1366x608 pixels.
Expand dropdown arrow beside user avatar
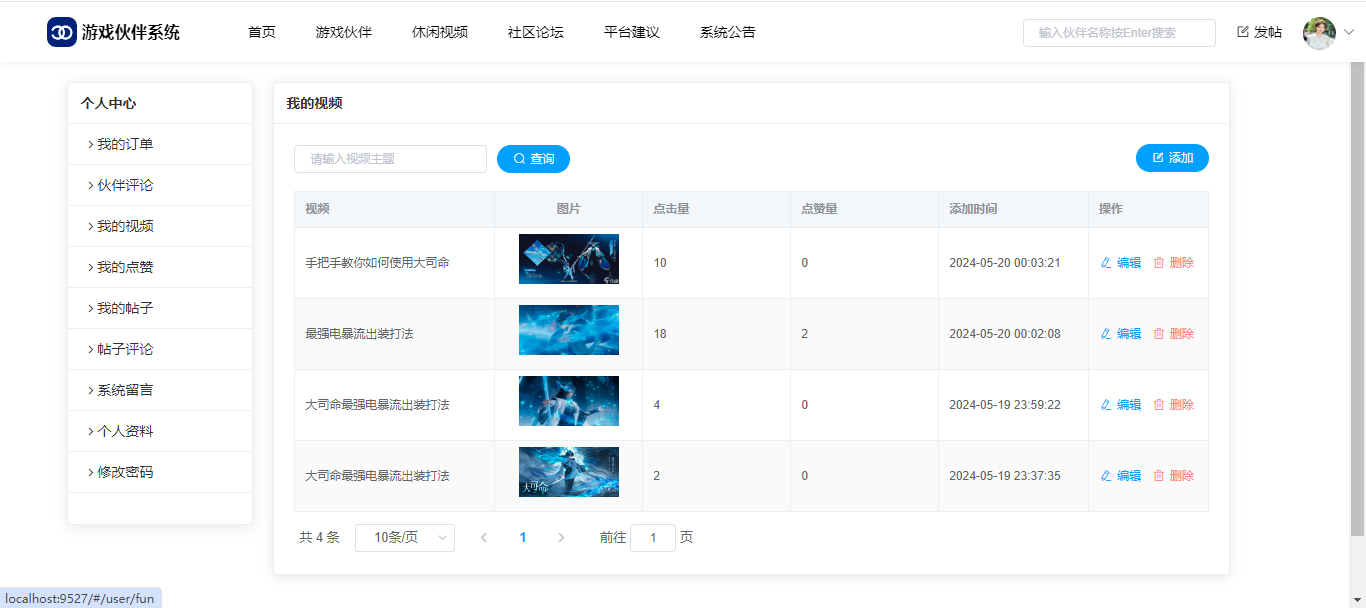pyautogui.click(x=1348, y=33)
